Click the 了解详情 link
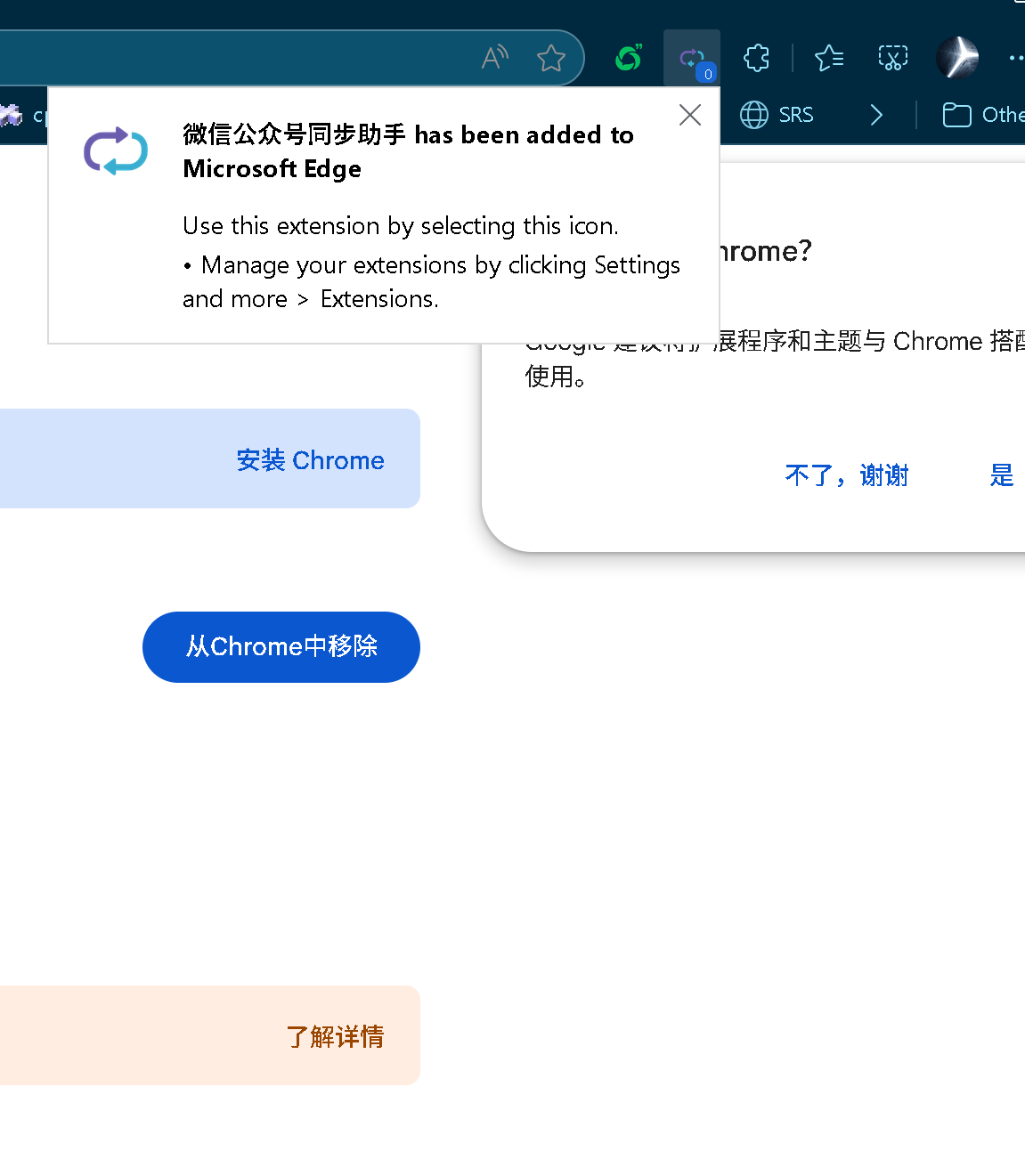1025x1176 pixels. click(x=335, y=1037)
